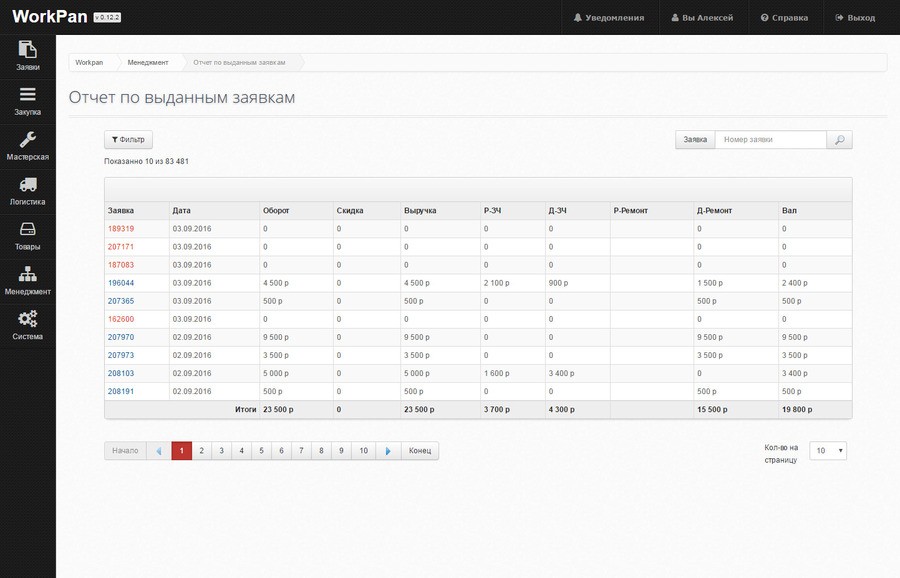Open request 208191

121,391
